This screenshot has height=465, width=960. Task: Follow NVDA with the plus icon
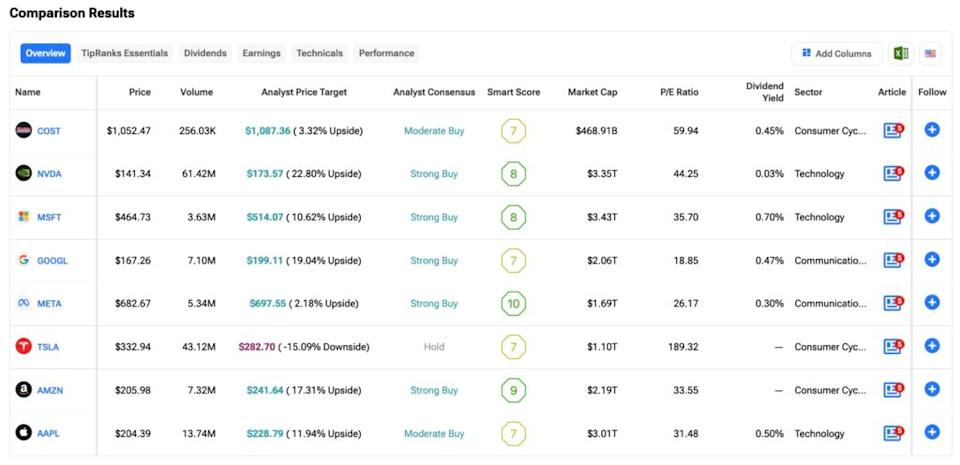click(x=932, y=173)
